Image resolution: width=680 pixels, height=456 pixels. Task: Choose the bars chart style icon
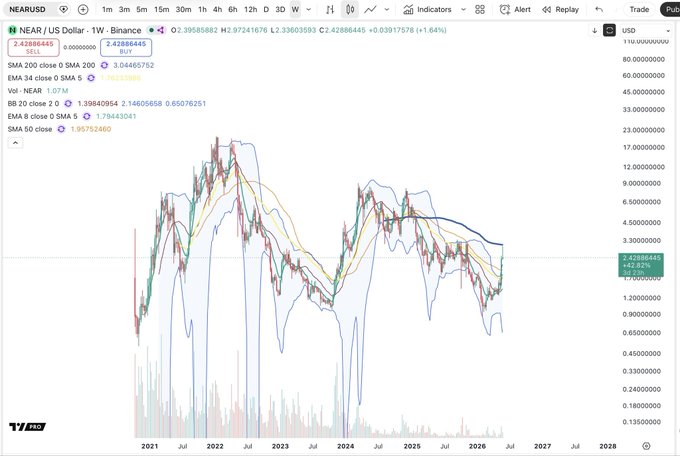[x=330, y=9]
